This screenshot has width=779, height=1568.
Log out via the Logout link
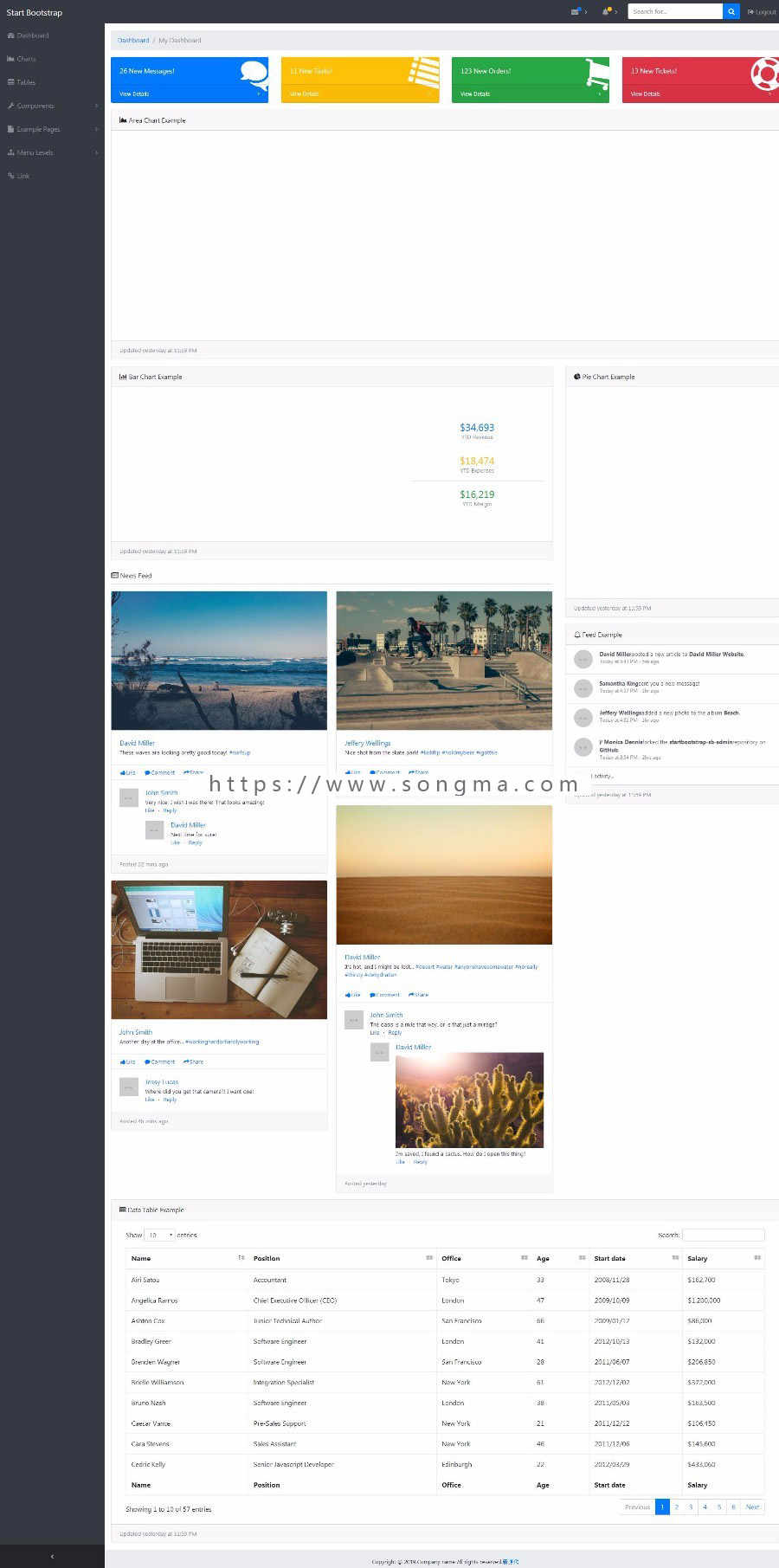(762, 12)
